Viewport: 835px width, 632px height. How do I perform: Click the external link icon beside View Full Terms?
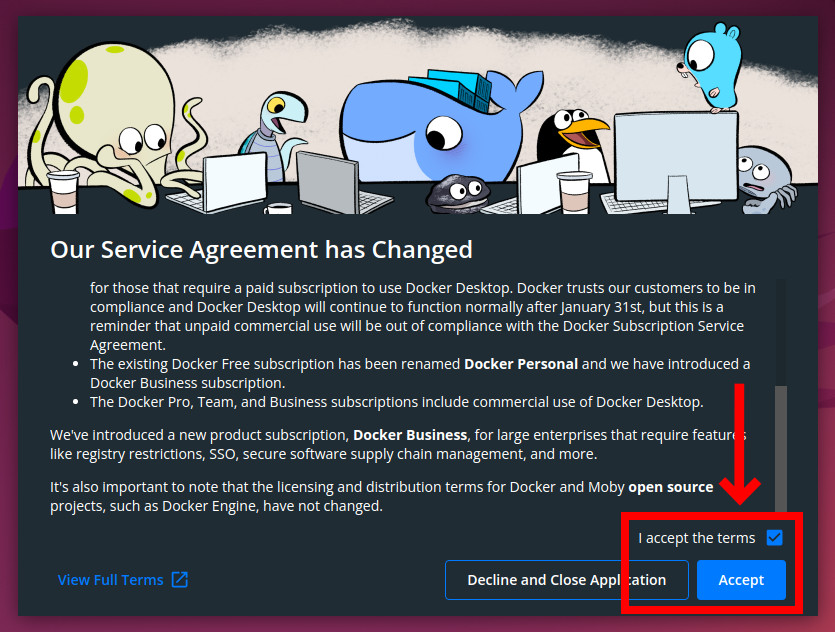[180, 579]
